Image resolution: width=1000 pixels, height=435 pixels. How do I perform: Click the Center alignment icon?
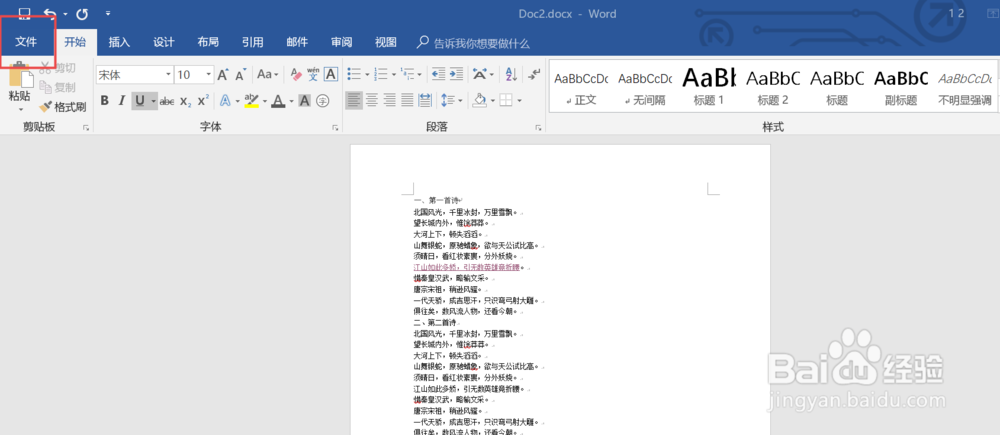coord(372,100)
